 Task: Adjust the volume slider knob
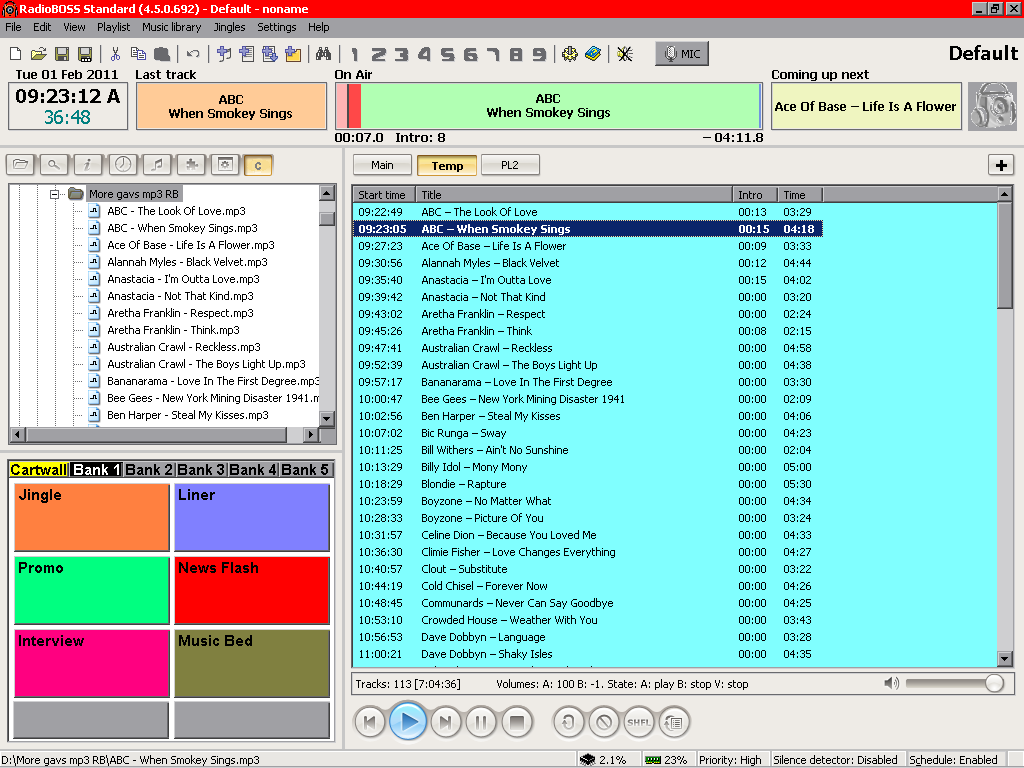[994, 683]
